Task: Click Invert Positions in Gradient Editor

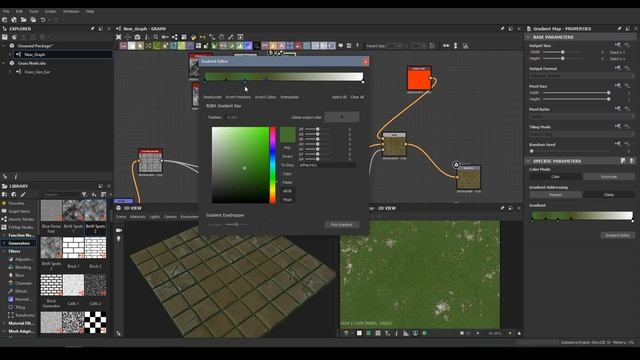Action: tap(238, 97)
